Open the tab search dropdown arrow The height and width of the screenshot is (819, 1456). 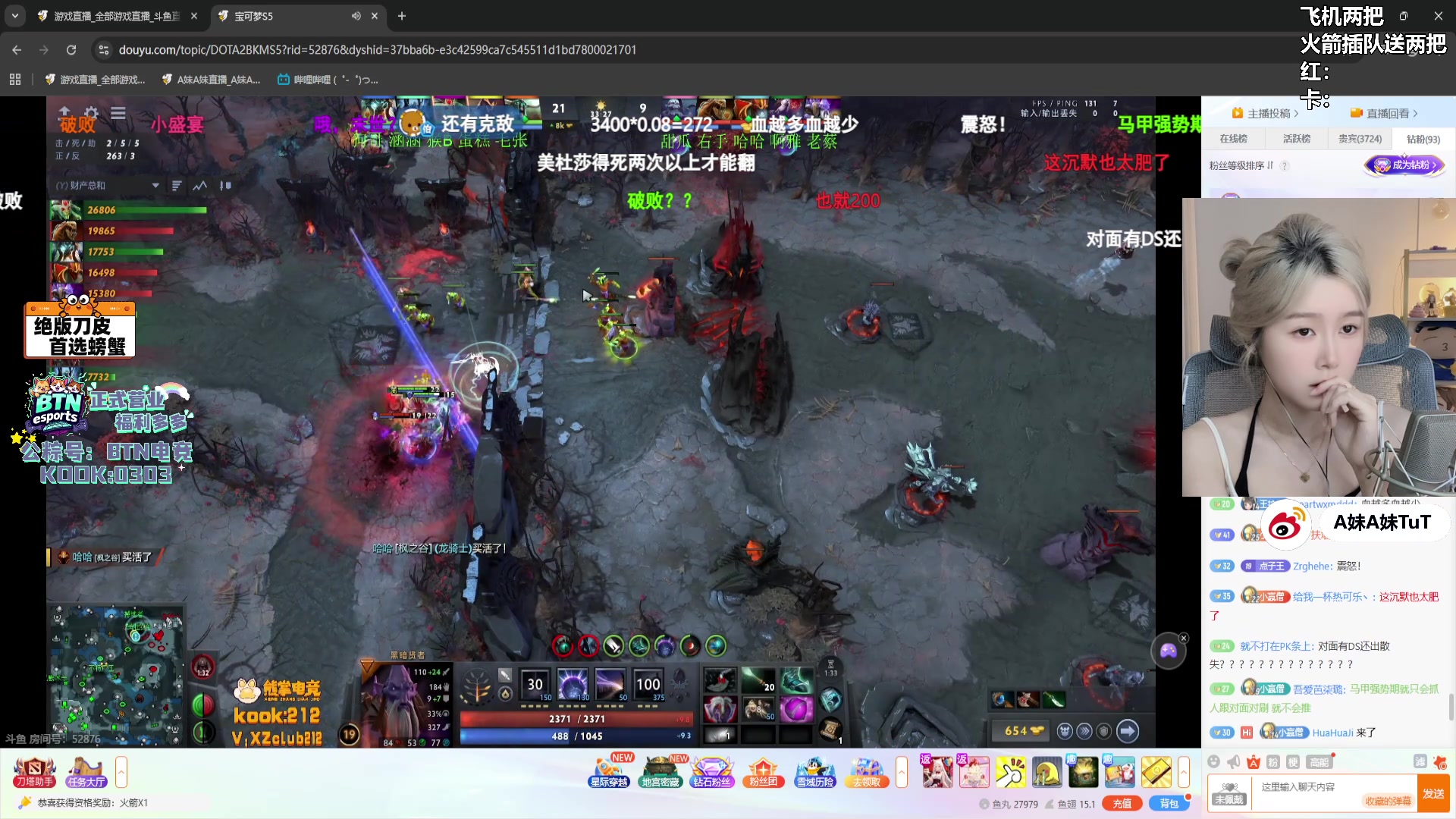tap(15, 16)
